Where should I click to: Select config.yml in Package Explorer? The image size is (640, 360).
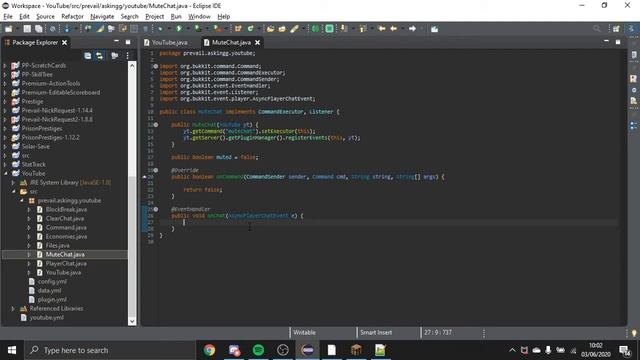(x=52, y=281)
